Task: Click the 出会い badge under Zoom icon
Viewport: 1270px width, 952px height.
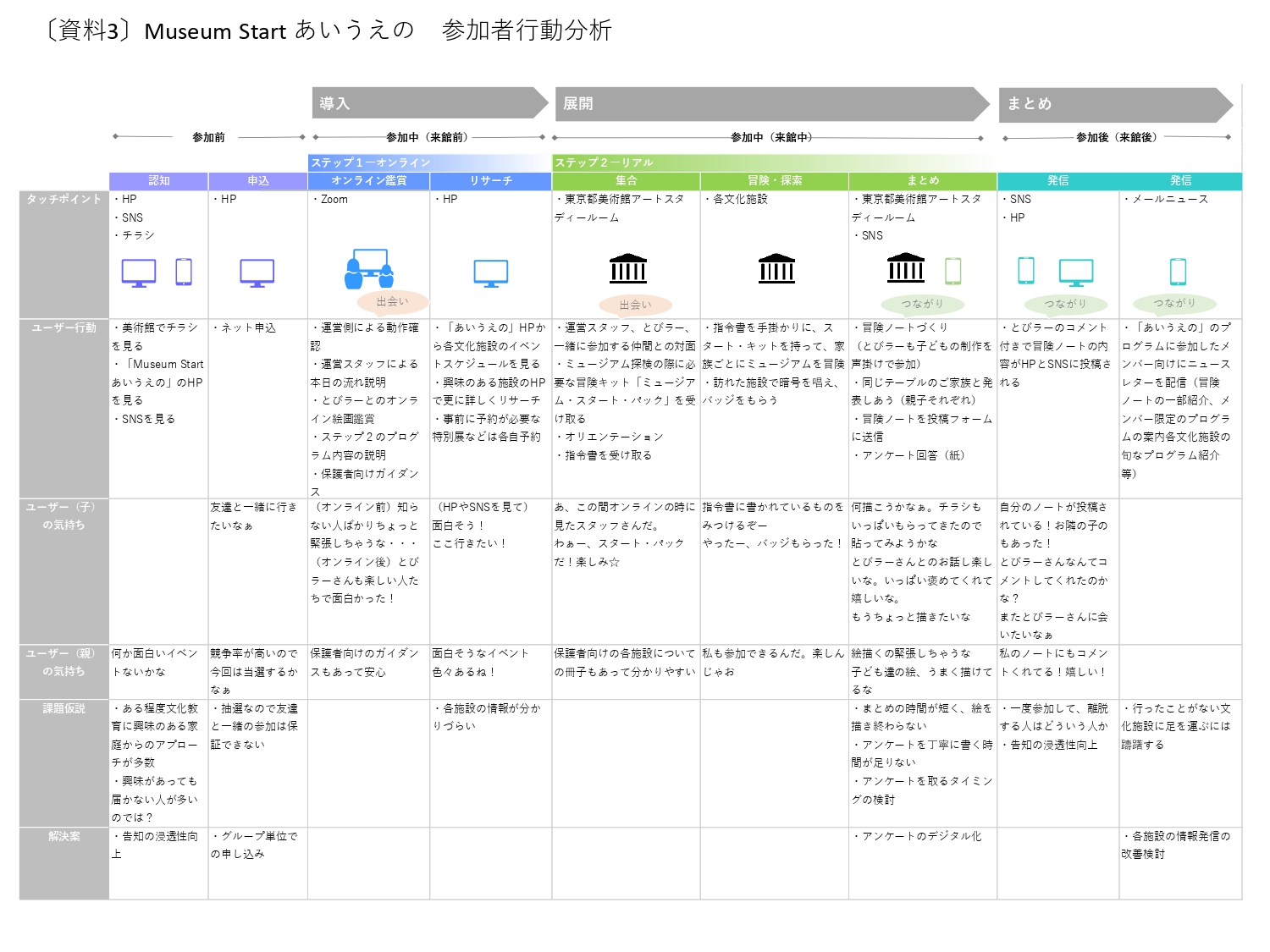Action: (393, 302)
